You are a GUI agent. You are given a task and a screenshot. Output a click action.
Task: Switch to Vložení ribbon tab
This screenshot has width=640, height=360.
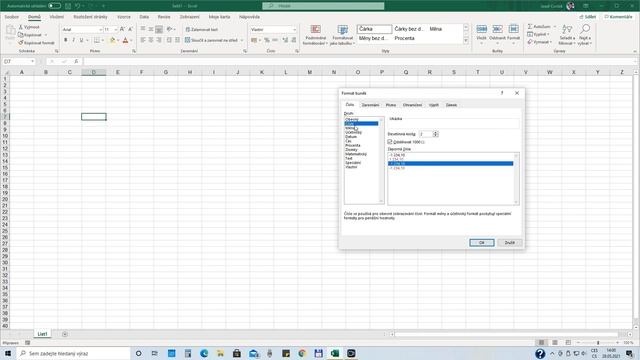click(57, 17)
